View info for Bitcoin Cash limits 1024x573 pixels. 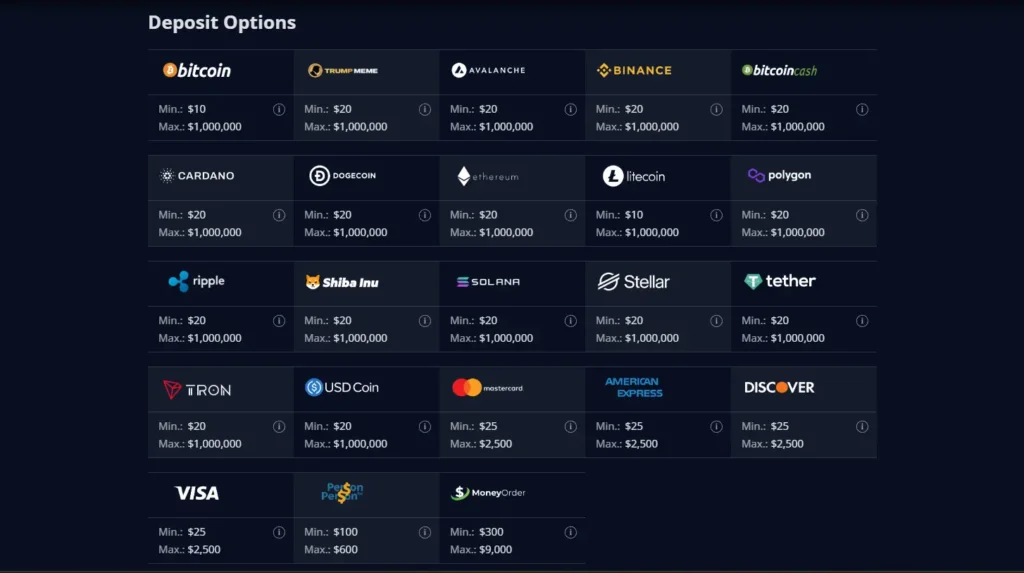coord(862,109)
